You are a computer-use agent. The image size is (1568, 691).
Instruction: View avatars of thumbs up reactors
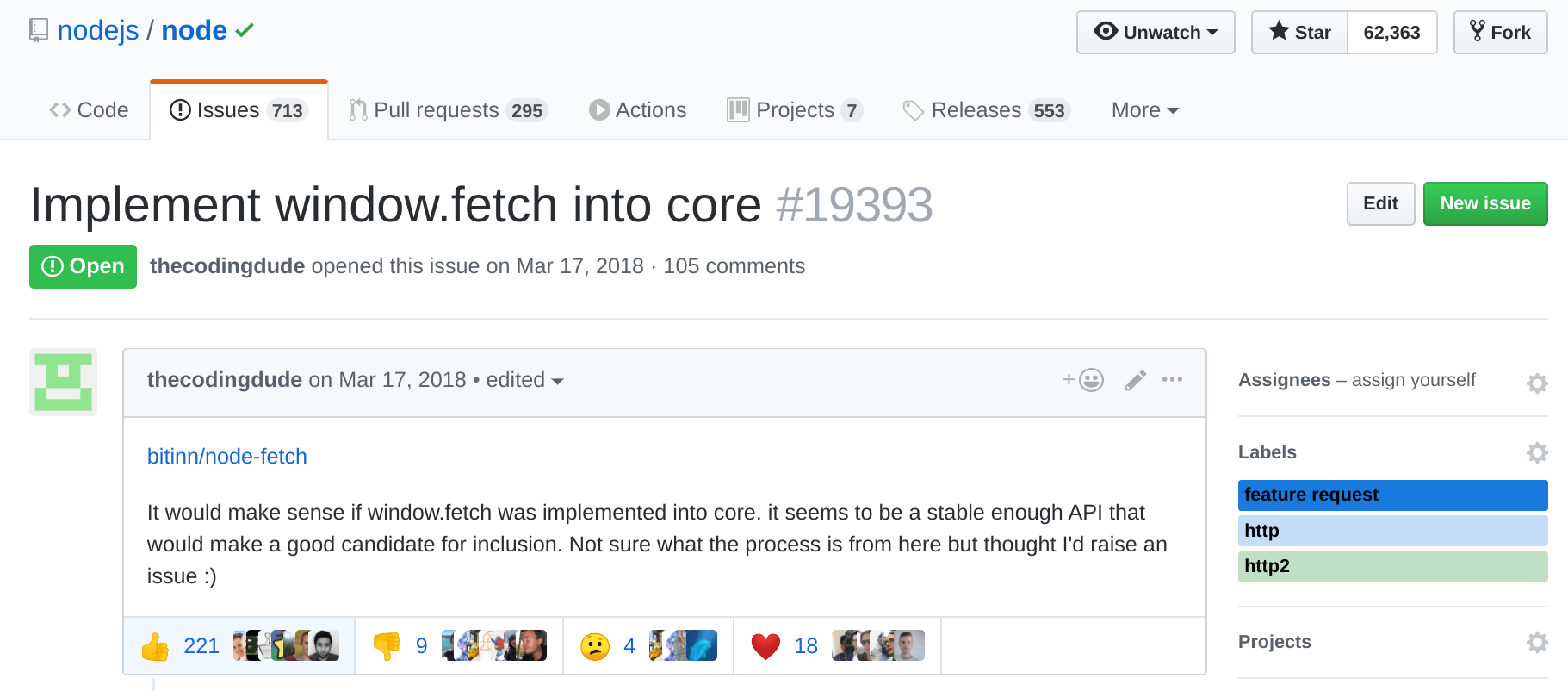pyautogui.click(x=286, y=645)
